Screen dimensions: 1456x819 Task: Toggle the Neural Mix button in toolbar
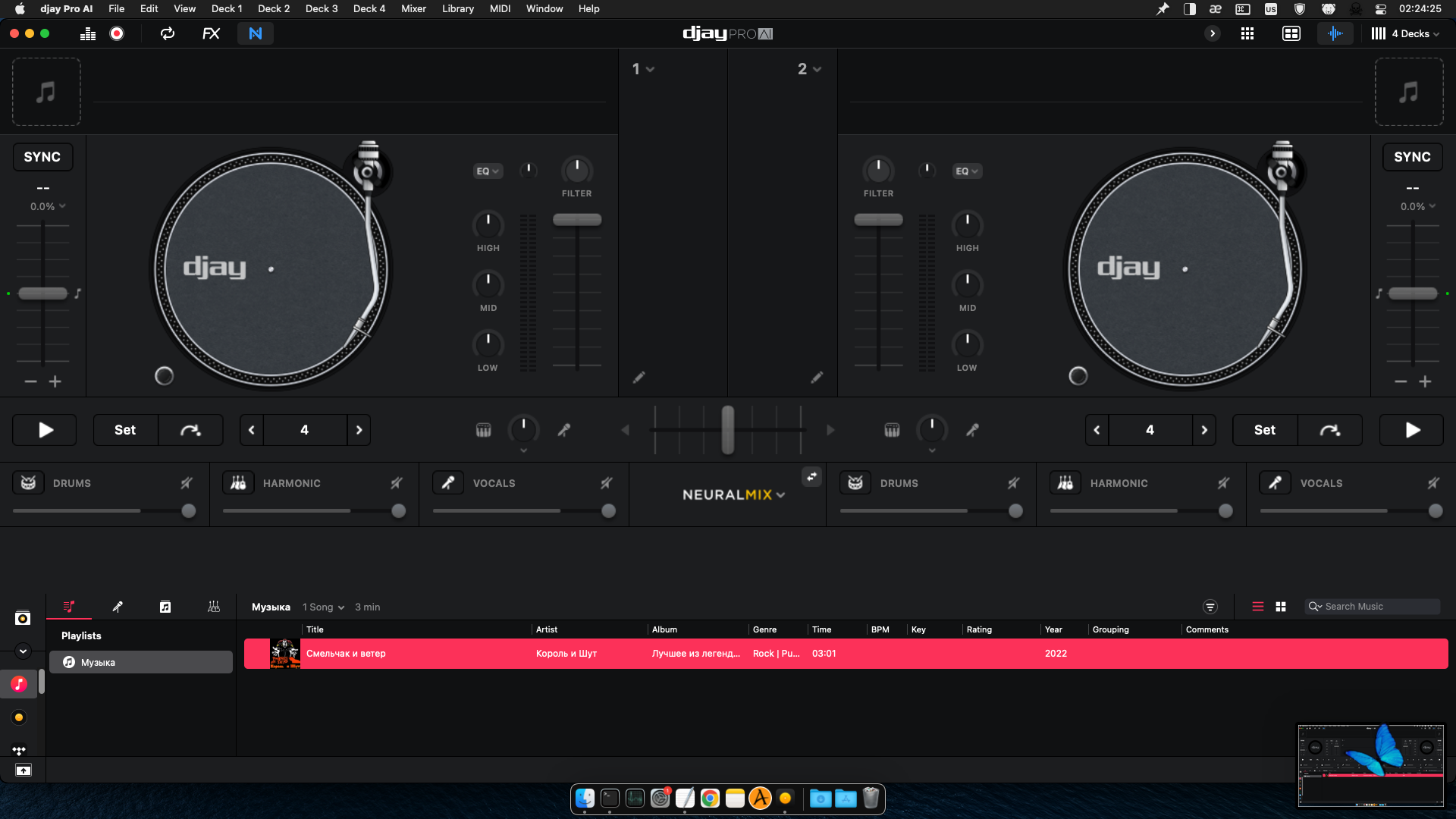pyautogui.click(x=256, y=33)
